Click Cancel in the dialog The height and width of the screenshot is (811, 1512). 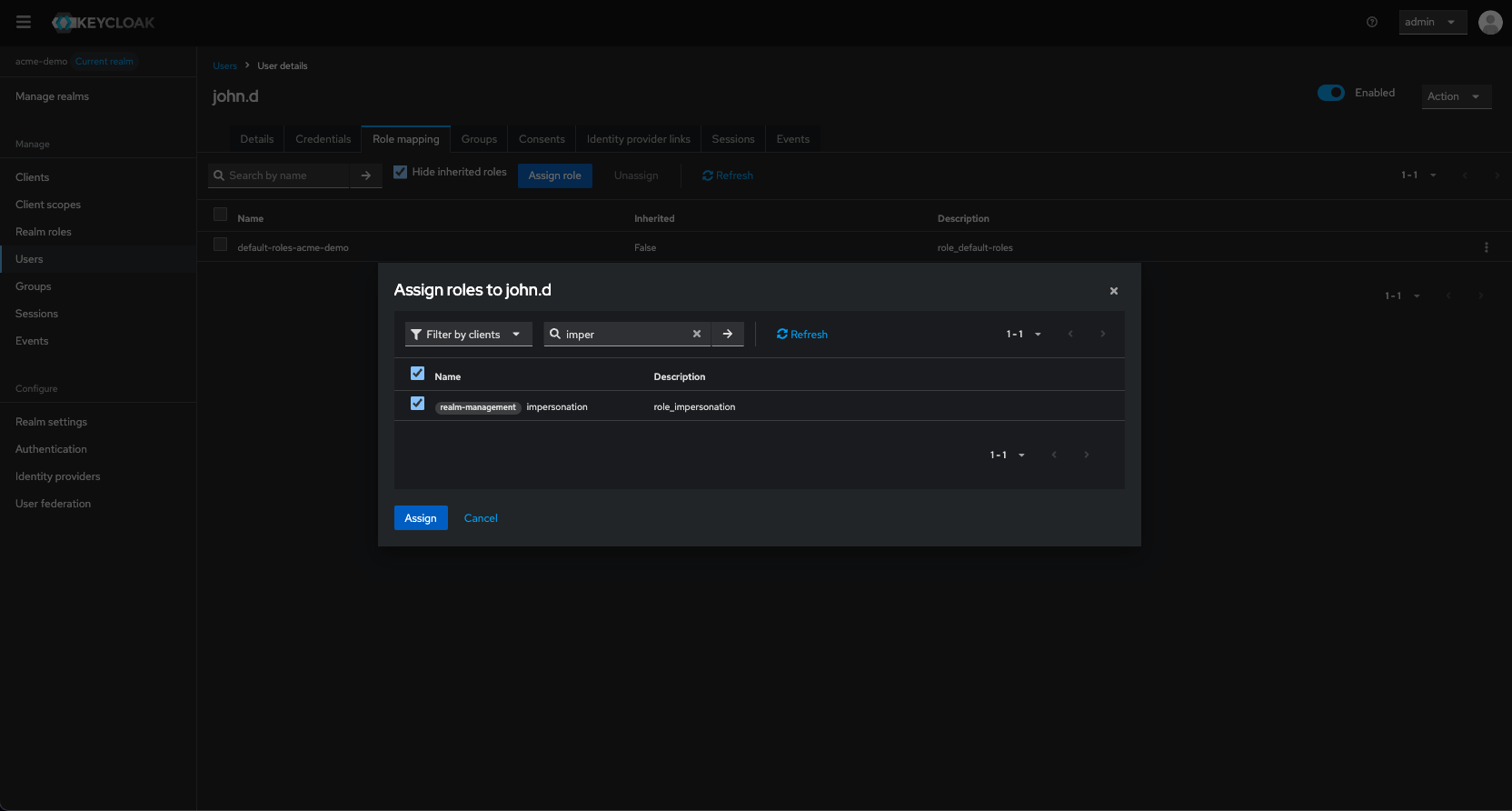[x=481, y=518]
